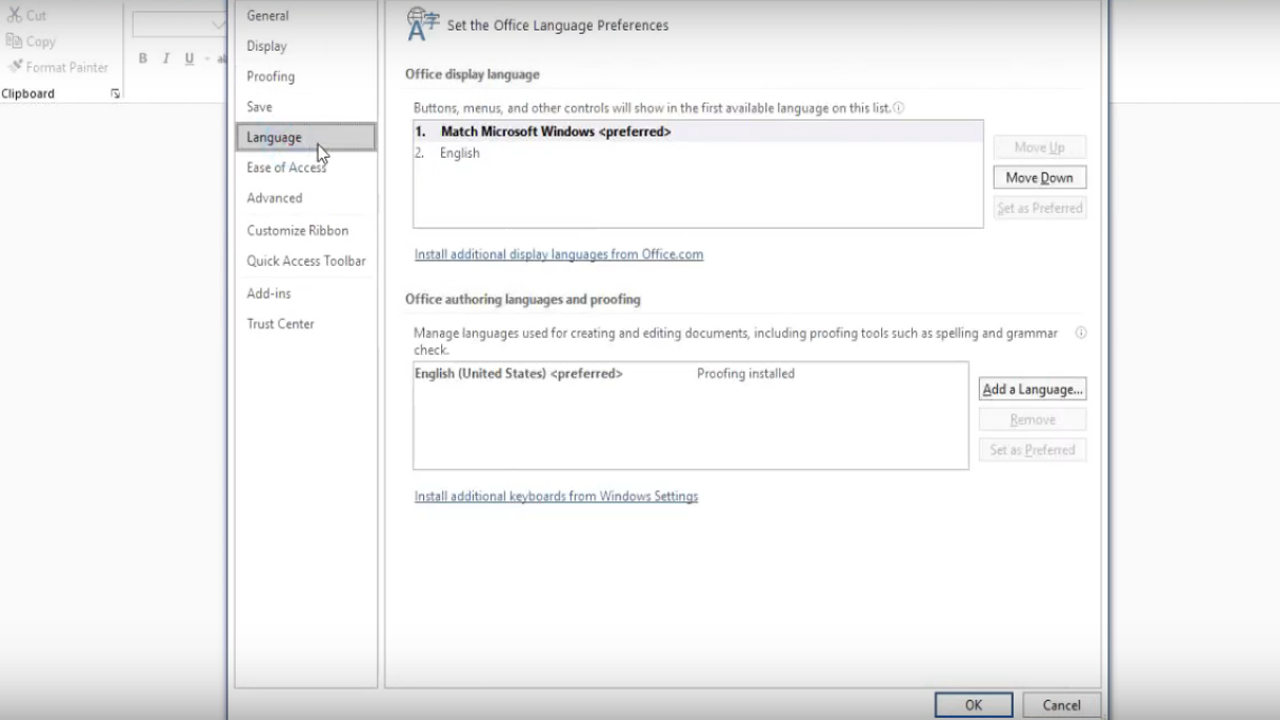This screenshot has width=1280, height=720.
Task: Select the Language options category
Action: 306,137
